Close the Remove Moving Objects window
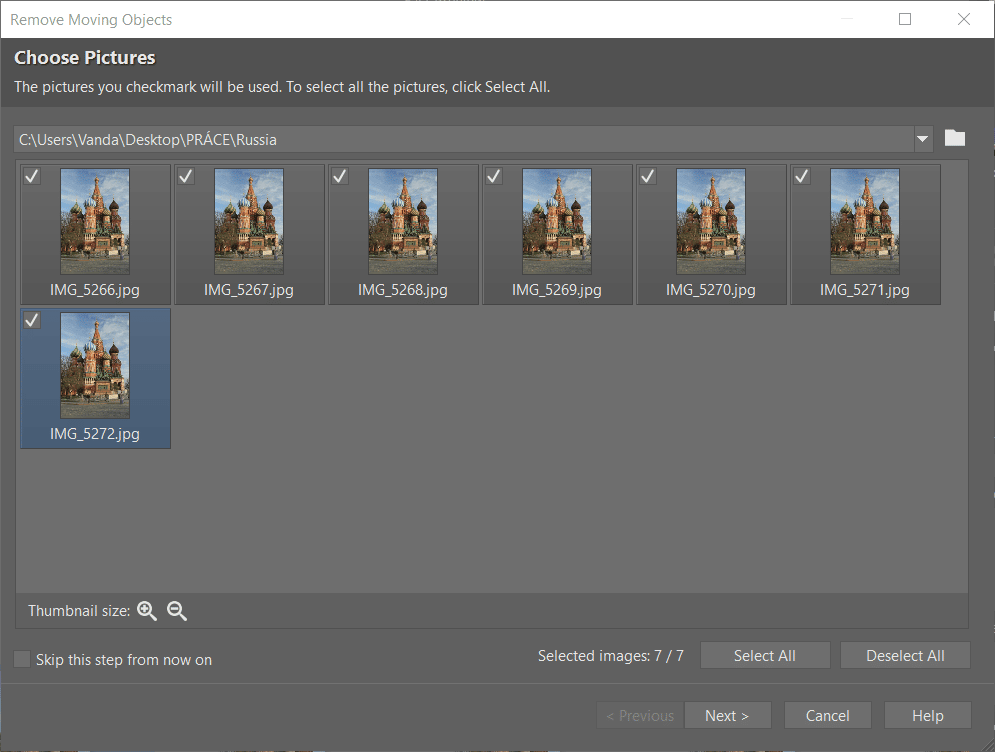Screen dimensions: 995x752 [x=963, y=19]
